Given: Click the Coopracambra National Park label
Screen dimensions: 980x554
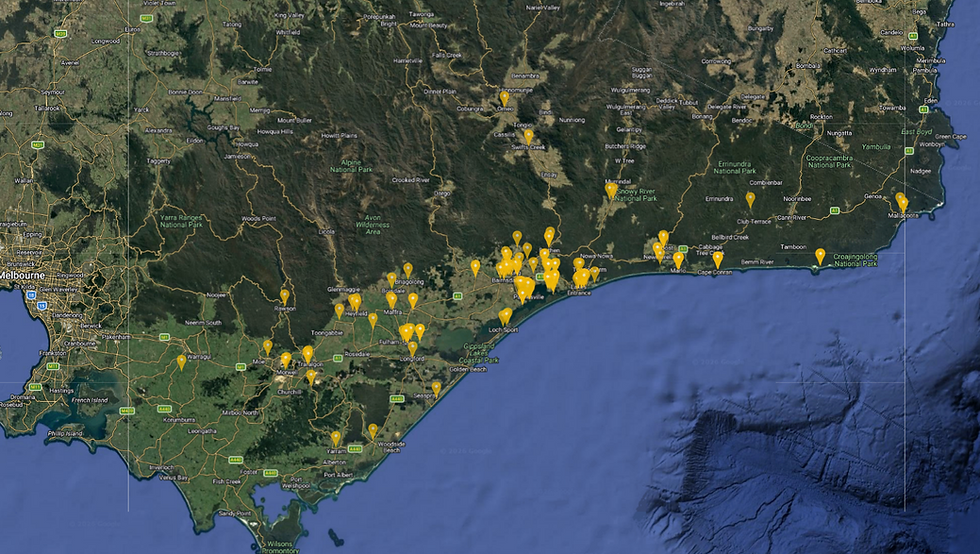Looking at the screenshot, I should pos(829,161).
